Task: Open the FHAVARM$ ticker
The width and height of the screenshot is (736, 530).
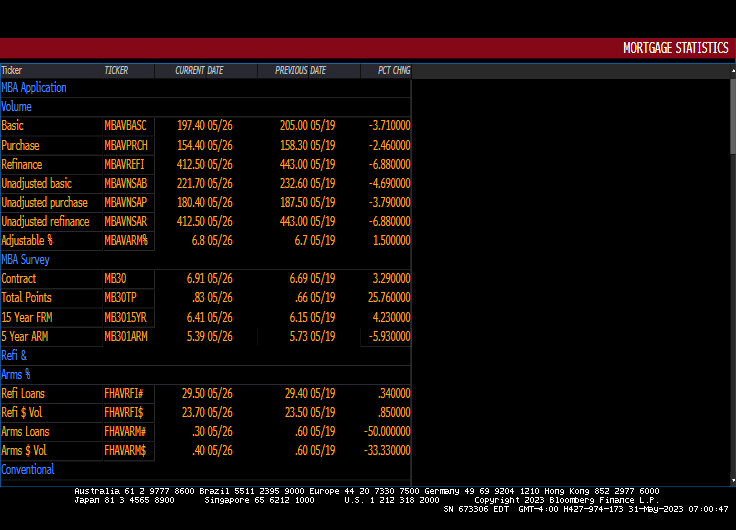Action: coord(126,451)
